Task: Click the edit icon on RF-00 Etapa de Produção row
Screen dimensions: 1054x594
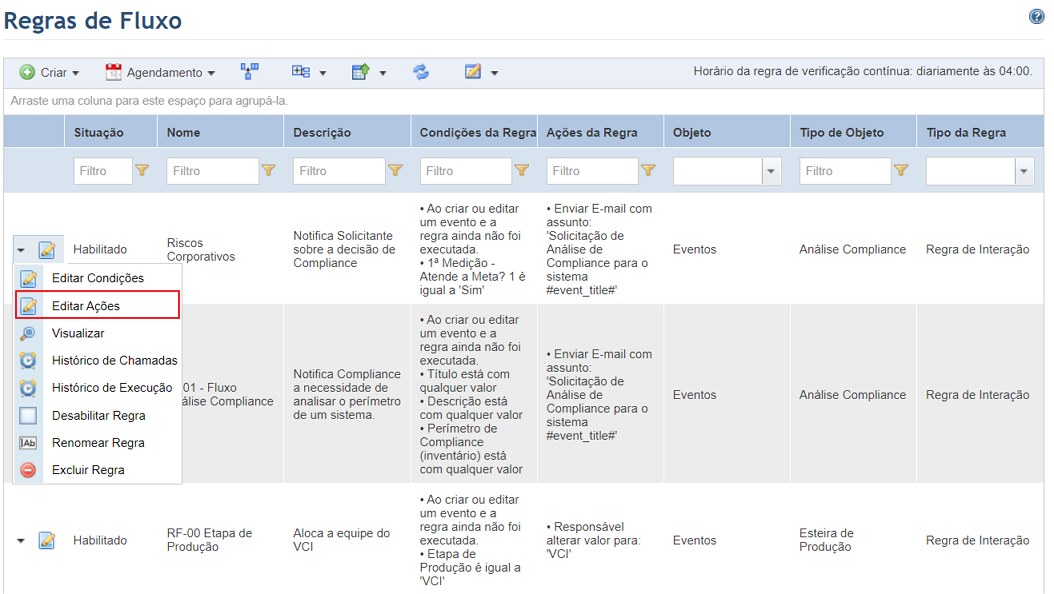Action: coord(47,540)
